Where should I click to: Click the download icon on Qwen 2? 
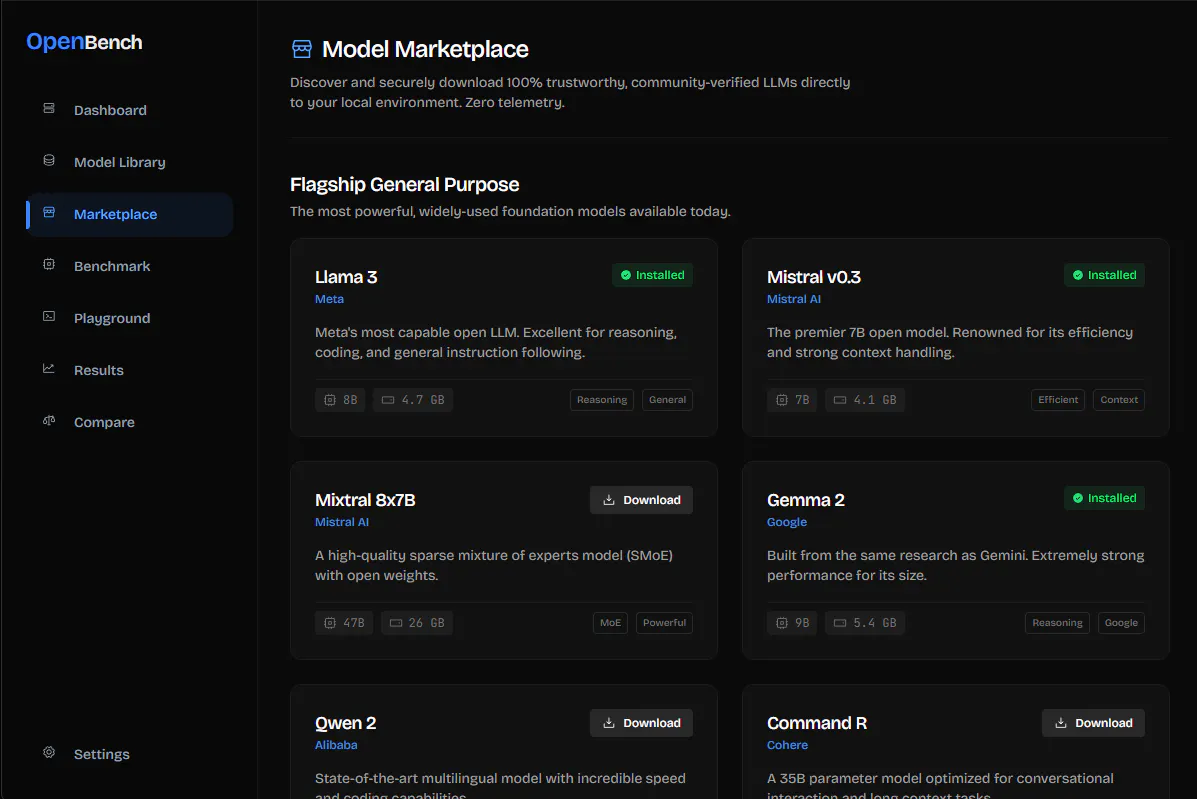pyautogui.click(x=608, y=723)
